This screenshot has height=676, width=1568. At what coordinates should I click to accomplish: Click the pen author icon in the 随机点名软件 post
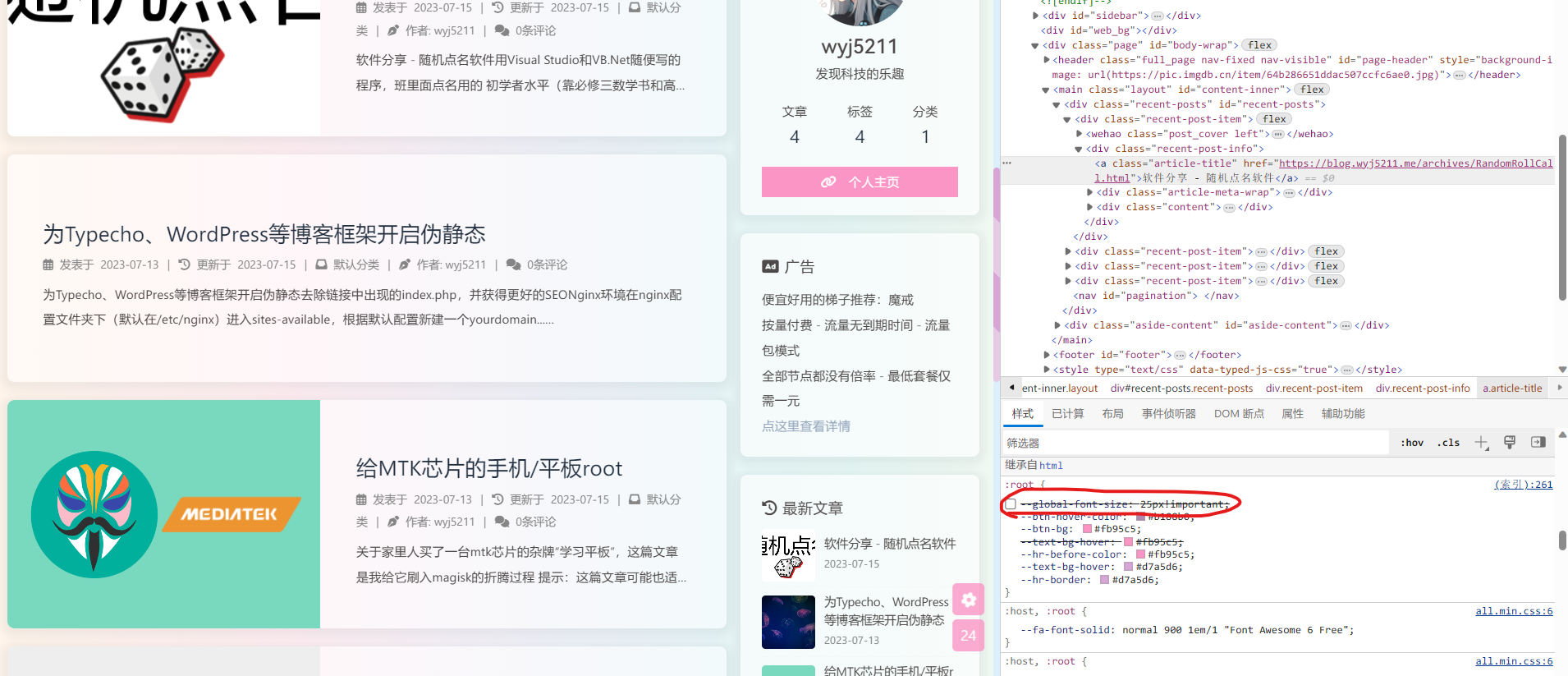click(x=392, y=30)
